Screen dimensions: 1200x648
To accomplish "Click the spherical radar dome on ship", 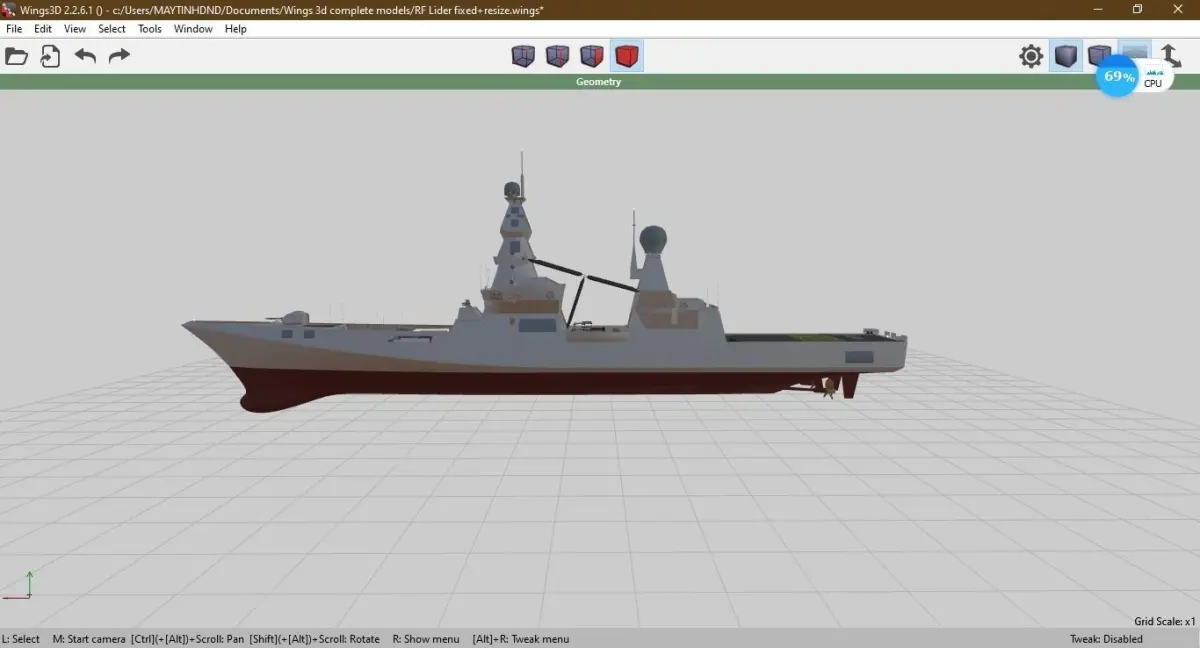I will [x=653, y=239].
